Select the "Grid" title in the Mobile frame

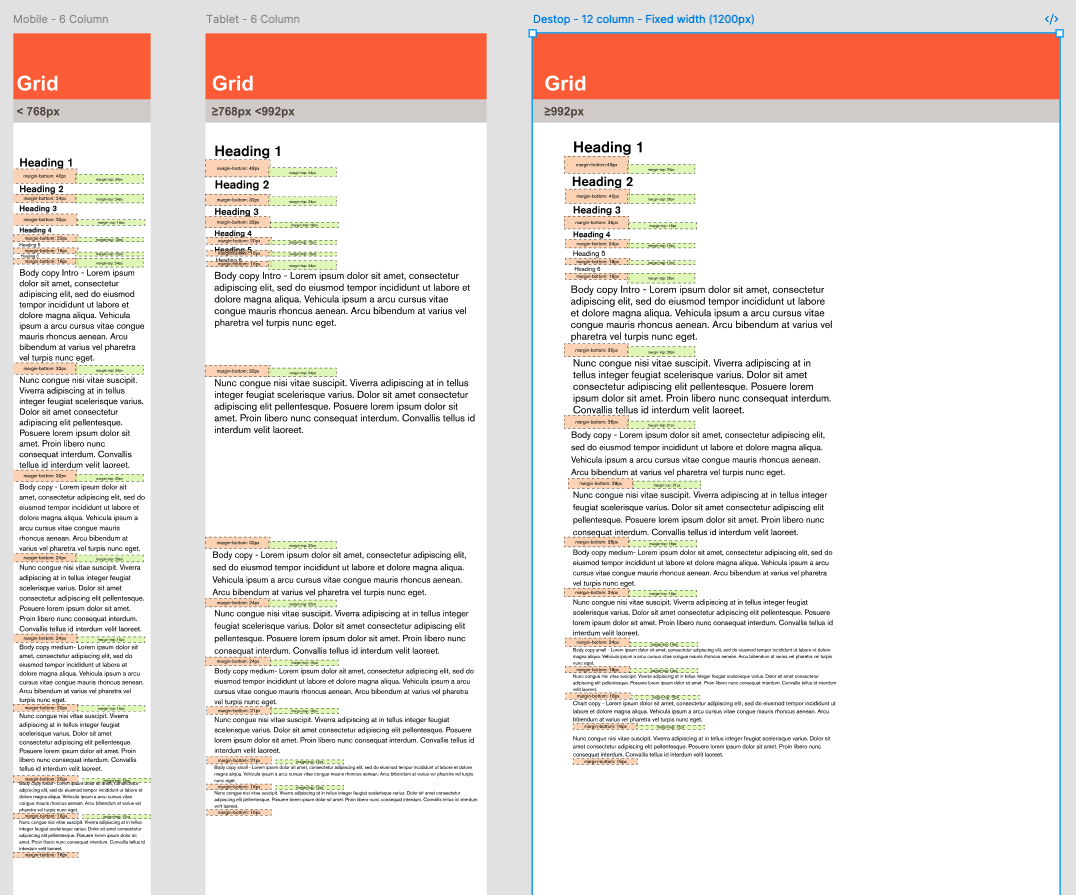(37, 84)
